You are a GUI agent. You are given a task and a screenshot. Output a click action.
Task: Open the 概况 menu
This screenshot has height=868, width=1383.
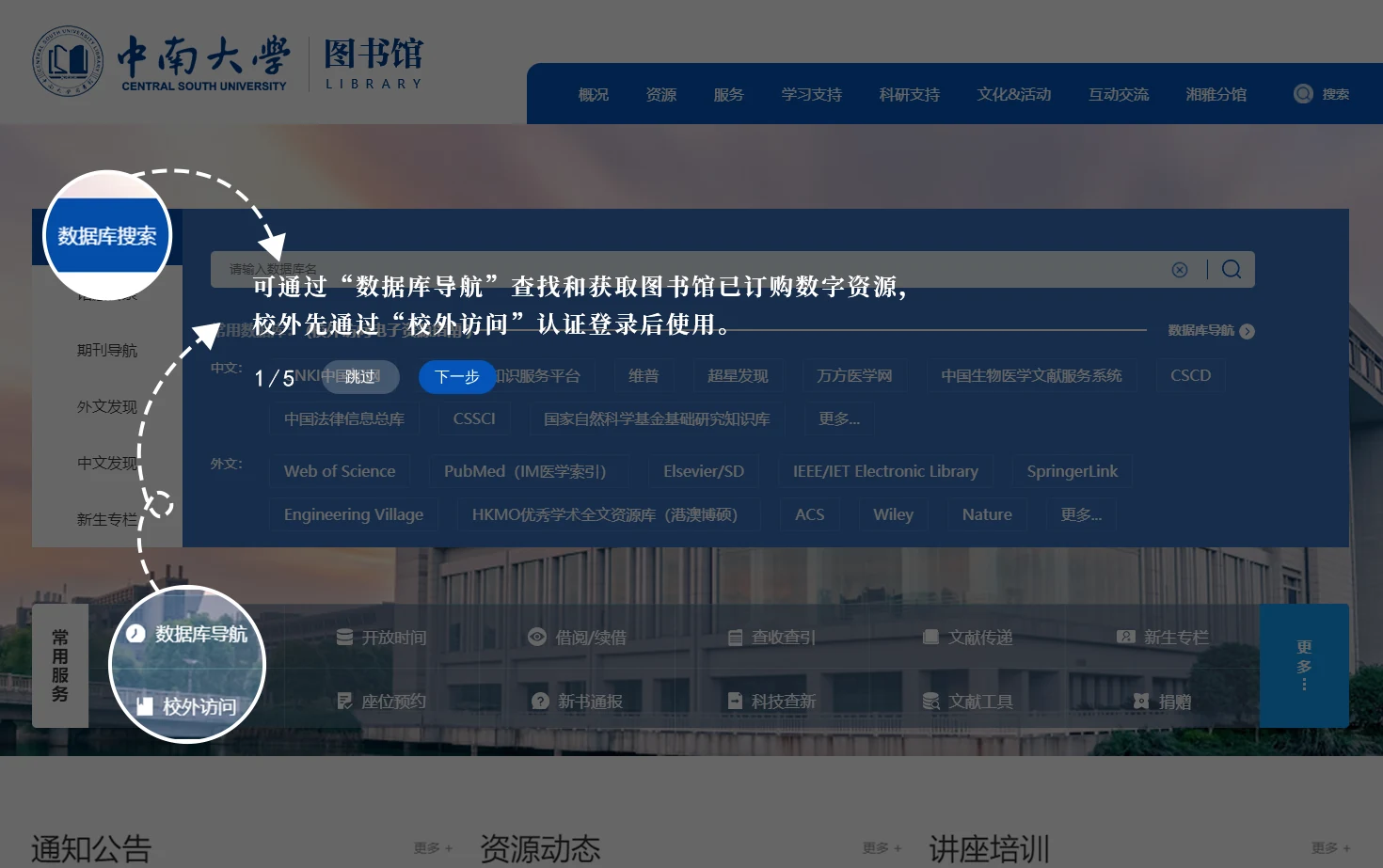click(594, 94)
